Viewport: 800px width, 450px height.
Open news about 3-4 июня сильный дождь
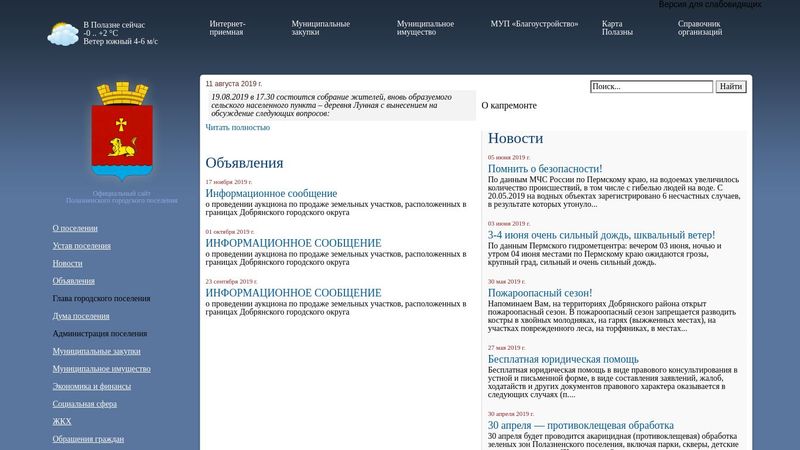click(x=602, y=235)
